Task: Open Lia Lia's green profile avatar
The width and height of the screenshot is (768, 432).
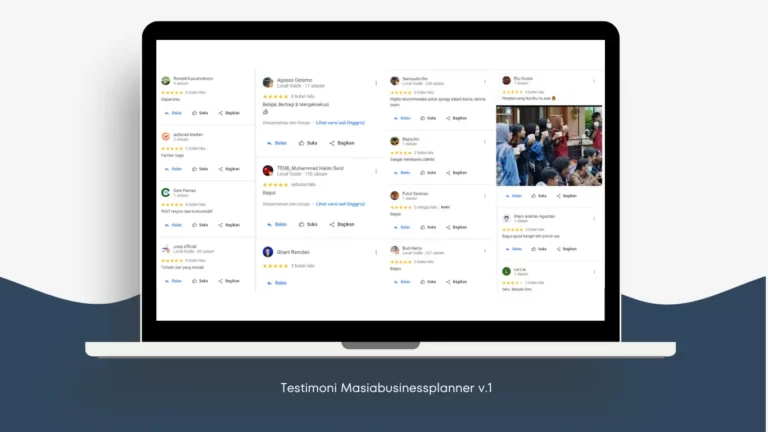Action: click(x=506, y=271)
